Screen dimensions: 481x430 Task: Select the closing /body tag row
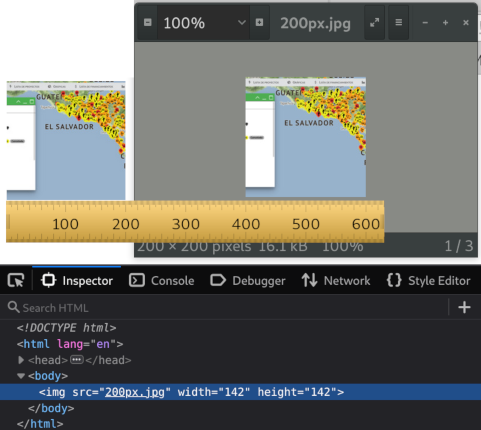pos(240,408)
